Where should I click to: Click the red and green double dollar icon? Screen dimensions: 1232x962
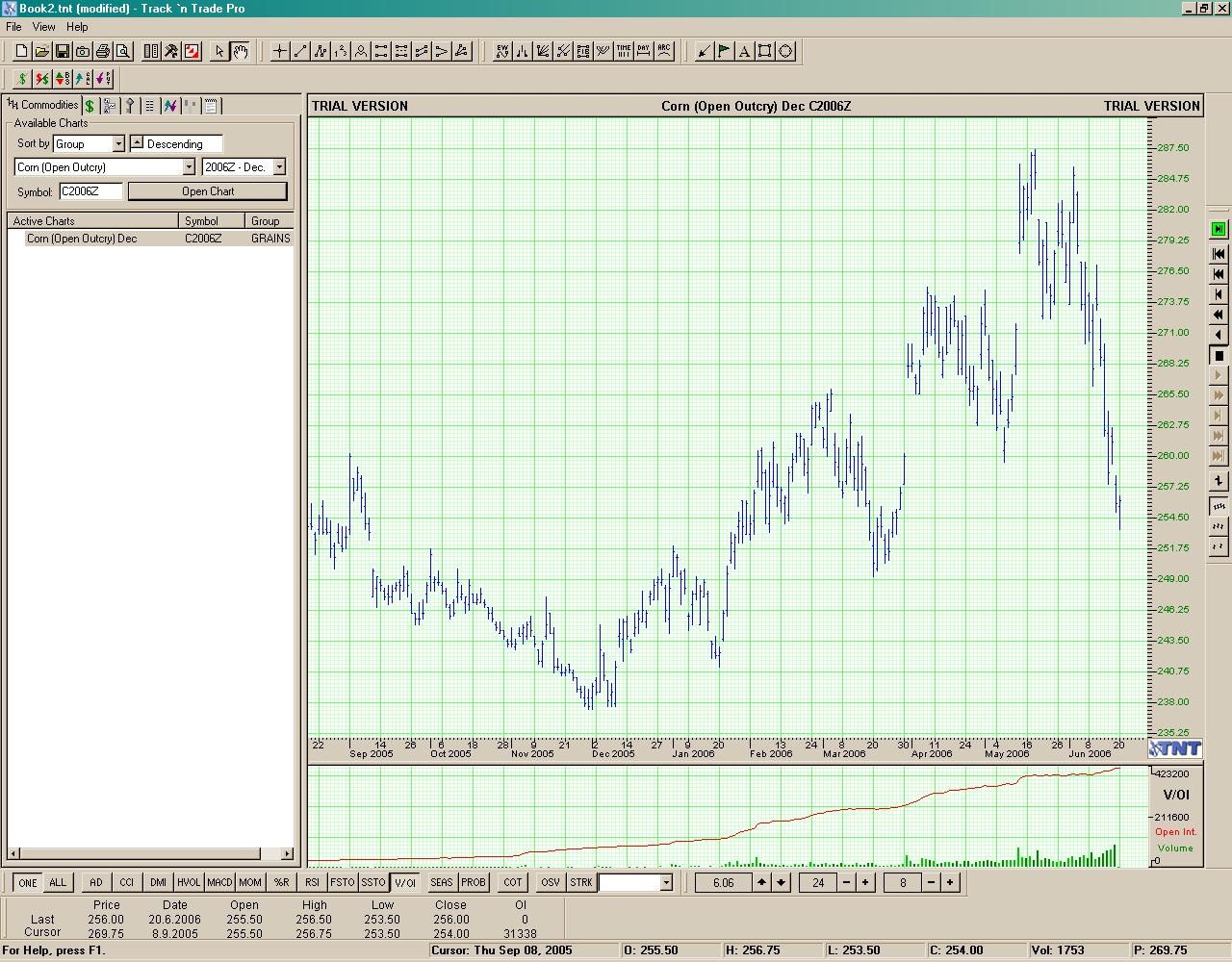tap(42, 78)
